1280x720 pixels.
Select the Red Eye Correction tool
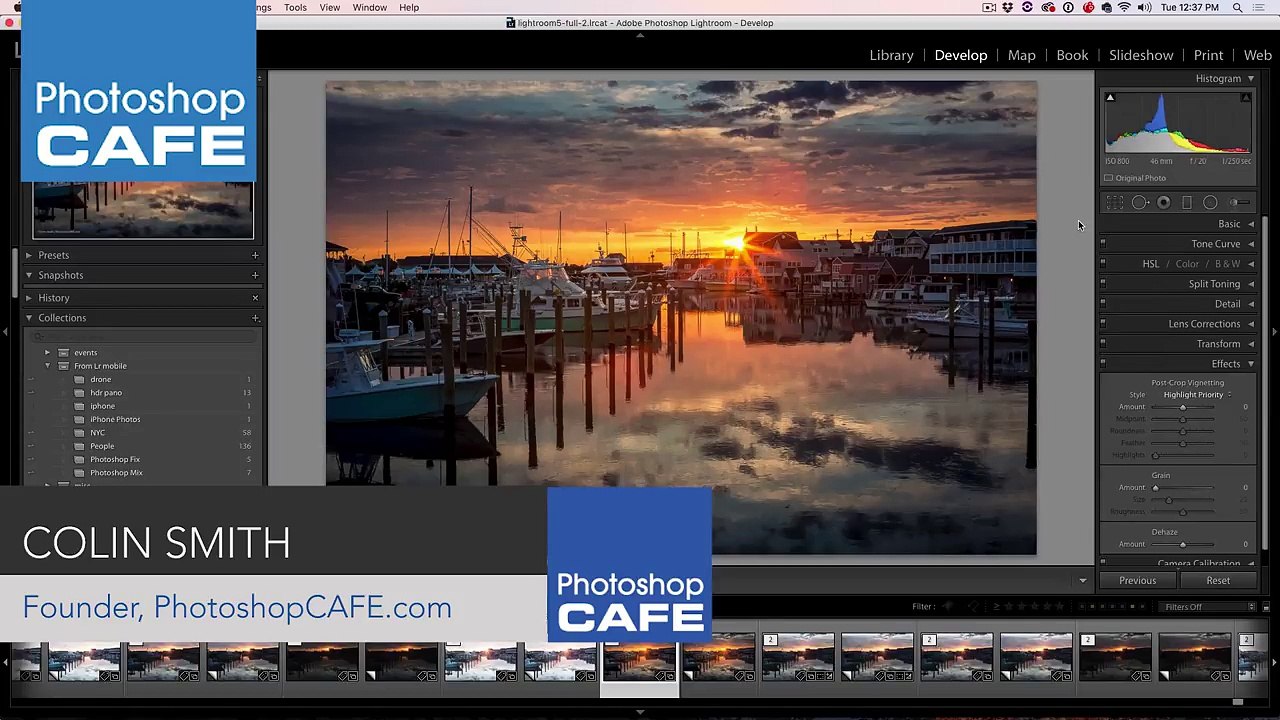tap(1163, 203)
